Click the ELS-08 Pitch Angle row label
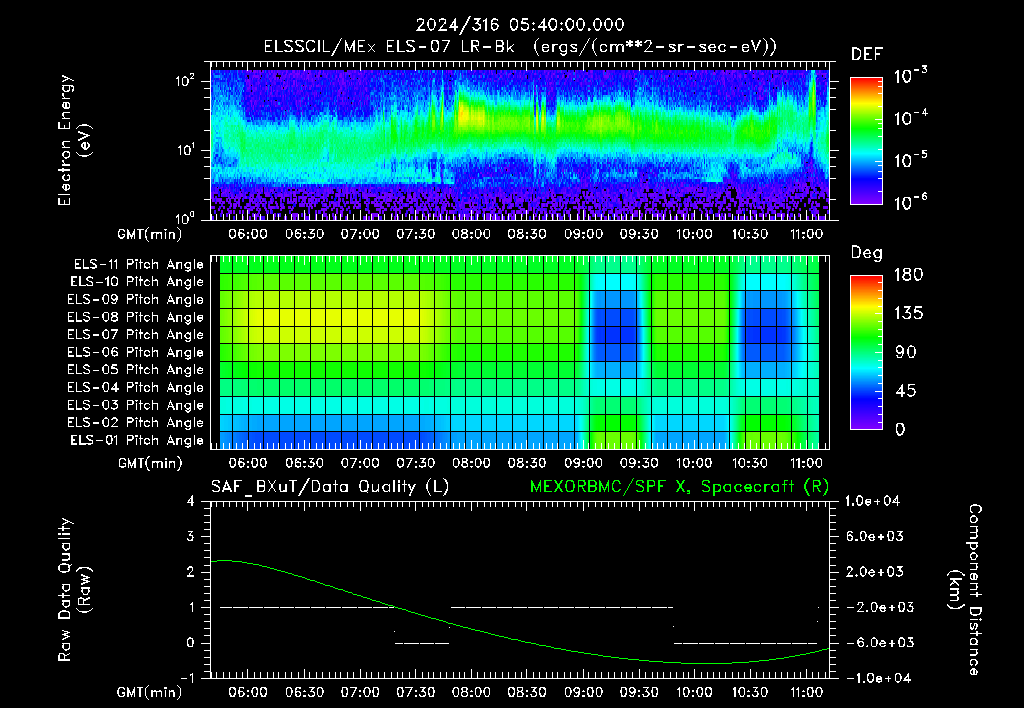The height and width of the screenshot is (708, 1024). tap(136, 317)
